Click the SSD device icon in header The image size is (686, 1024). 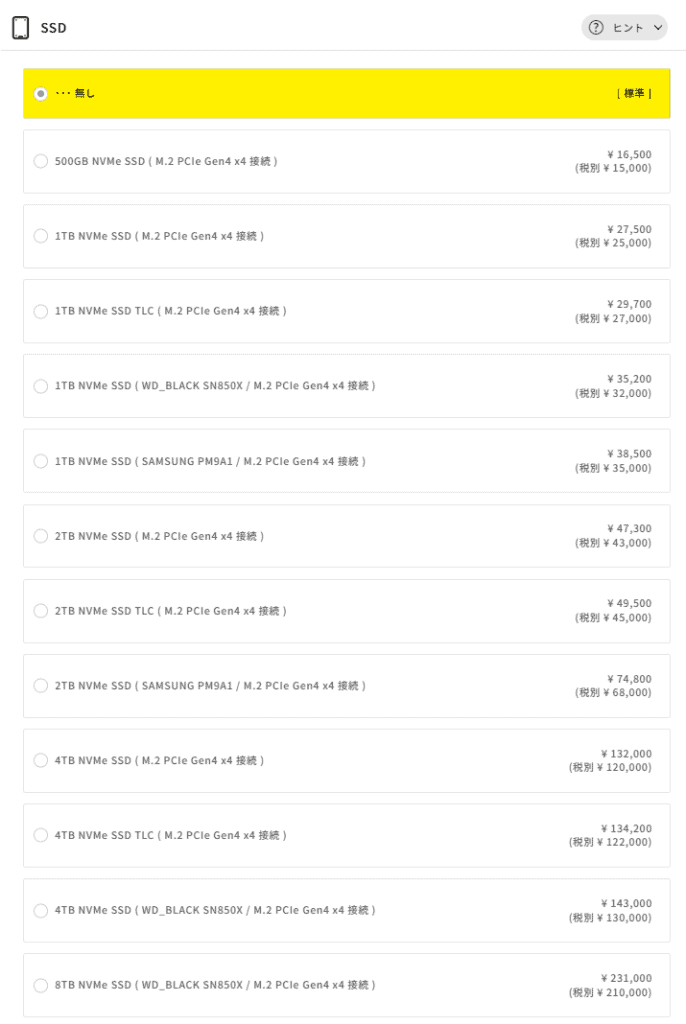20,28
